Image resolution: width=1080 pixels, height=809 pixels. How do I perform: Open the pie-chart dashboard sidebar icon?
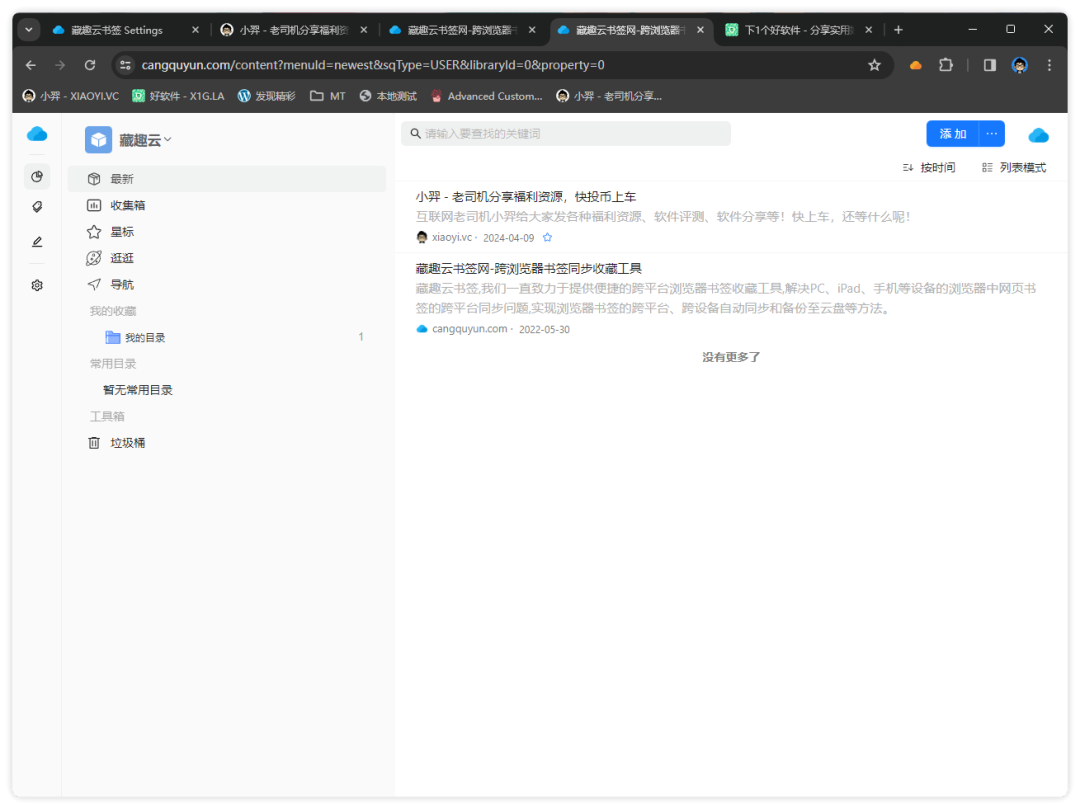(x=37, y=177)
